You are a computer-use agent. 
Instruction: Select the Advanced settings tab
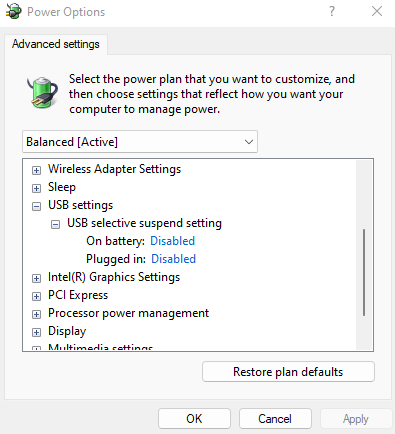click(56, 44)
